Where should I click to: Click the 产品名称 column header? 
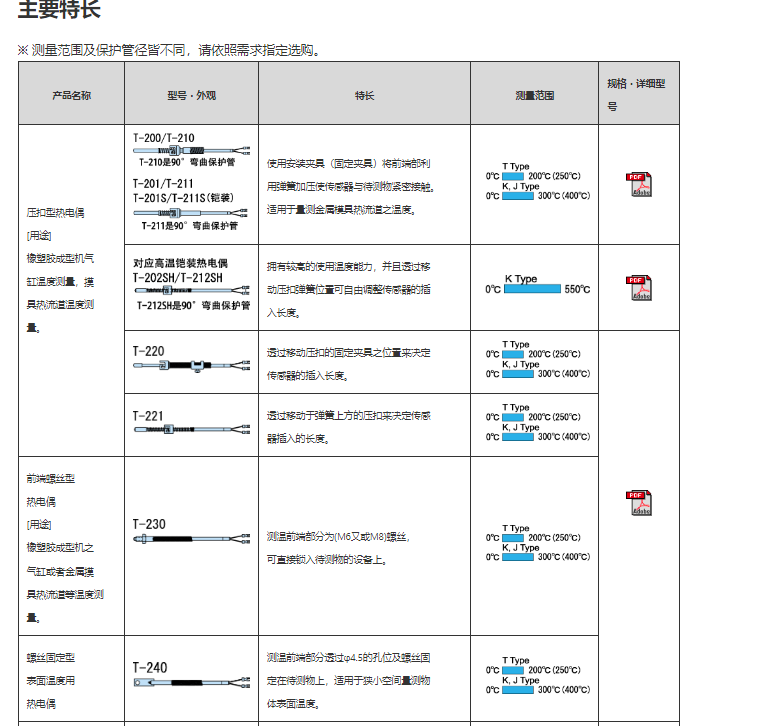71,95
